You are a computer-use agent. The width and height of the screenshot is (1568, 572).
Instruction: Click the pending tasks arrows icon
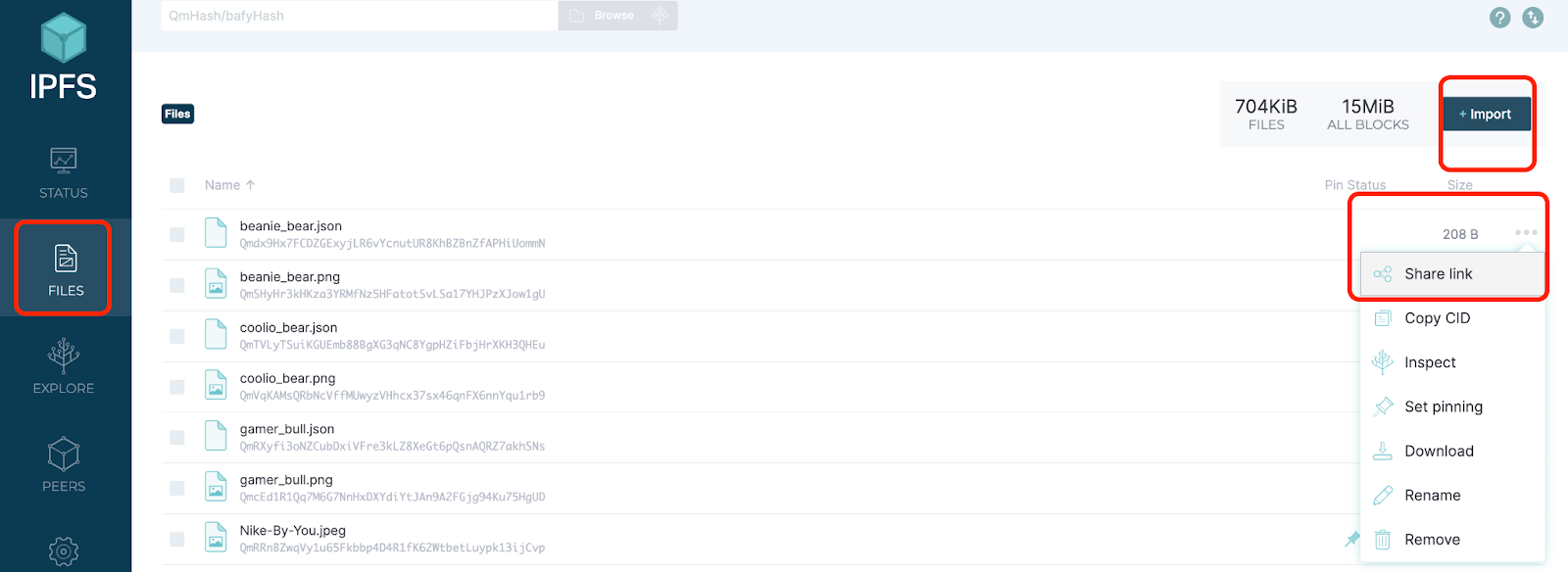[x=1533, y=17]
